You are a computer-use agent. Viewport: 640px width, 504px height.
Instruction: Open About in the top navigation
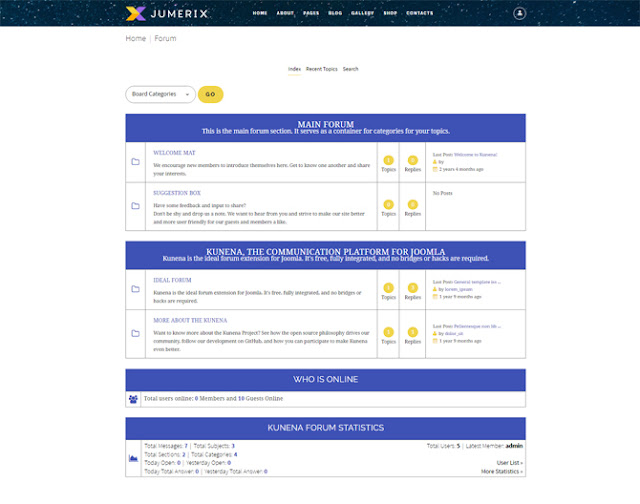point(285,13)
